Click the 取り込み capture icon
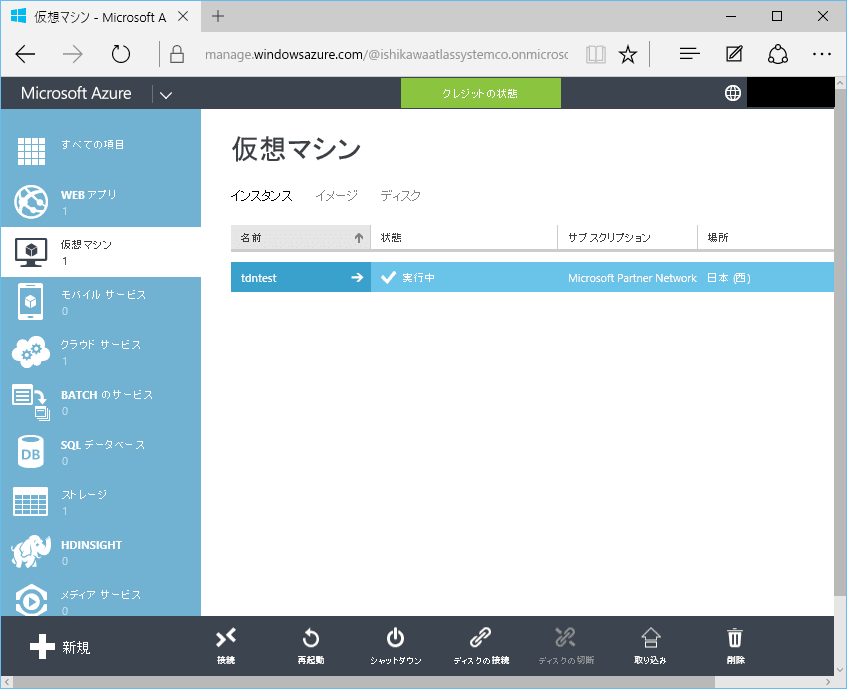This screenshot has width=847, height=689. tap(650, 638)
